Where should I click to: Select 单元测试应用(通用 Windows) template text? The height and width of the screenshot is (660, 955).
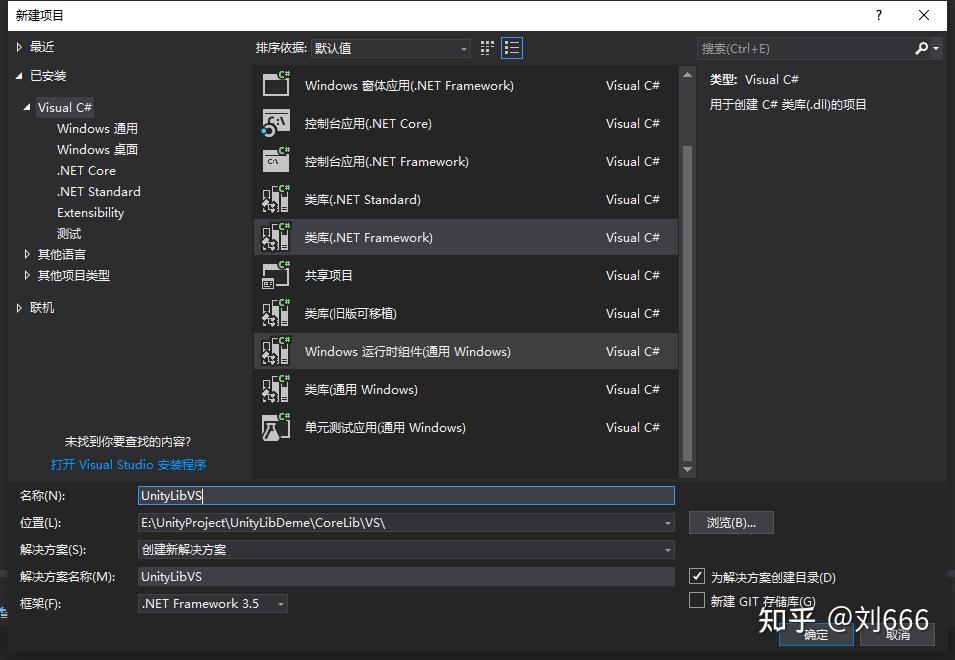(x=385, y=427)
